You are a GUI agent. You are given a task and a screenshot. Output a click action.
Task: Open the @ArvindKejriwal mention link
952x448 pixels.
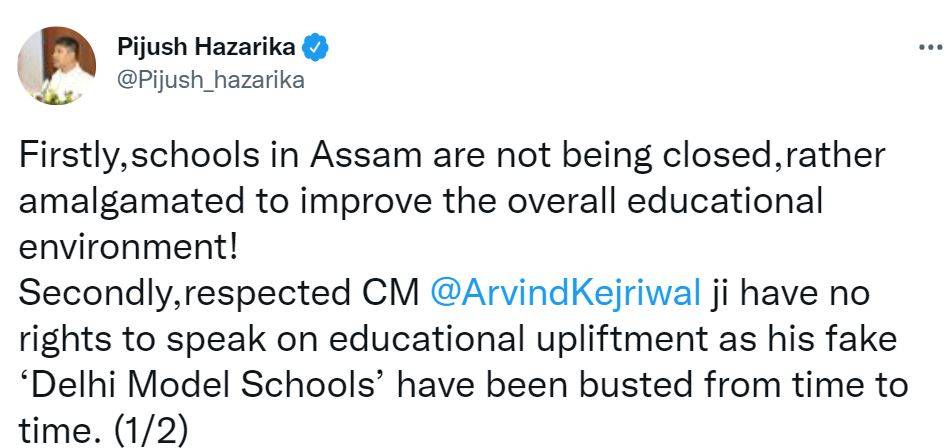pyautogui.click(x=564, y=294)
